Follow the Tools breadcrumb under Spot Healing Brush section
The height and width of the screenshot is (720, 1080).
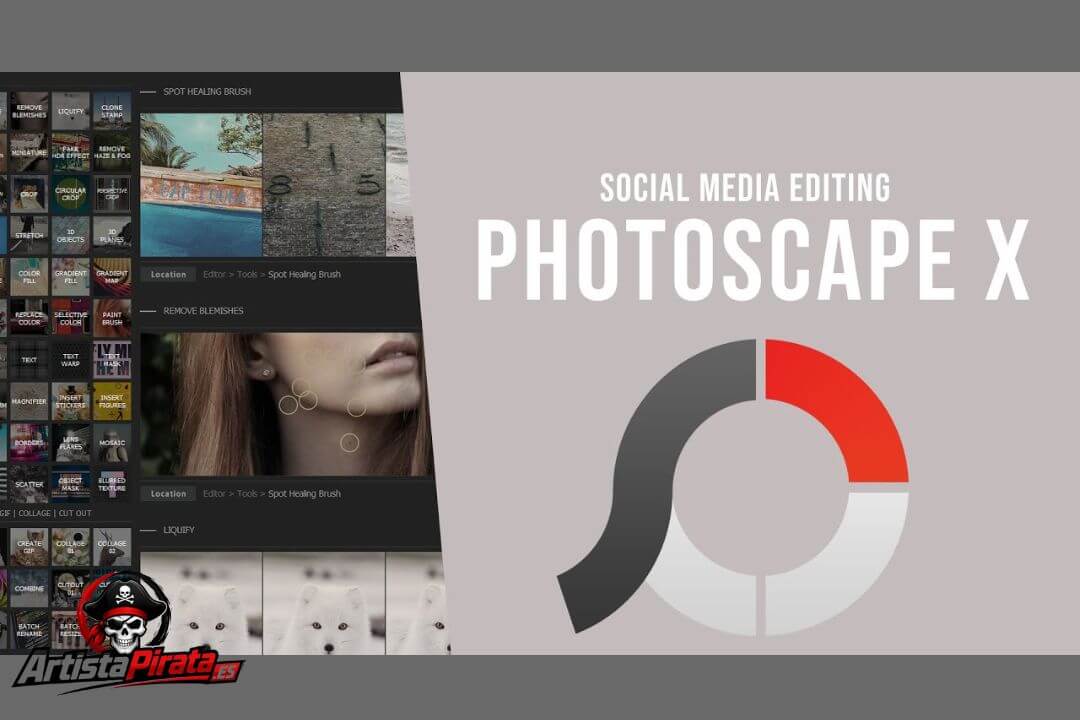(247, 274)
